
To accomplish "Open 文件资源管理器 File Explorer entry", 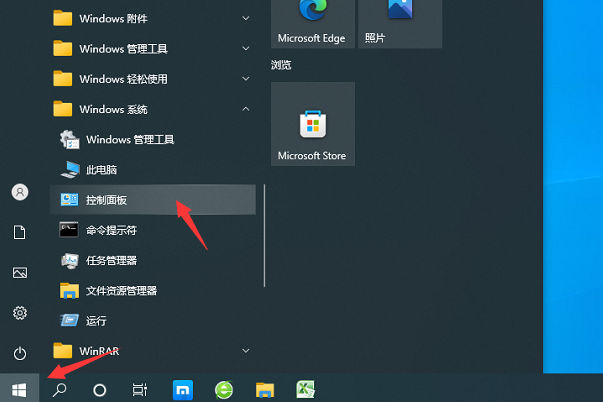I will pos(153,290).
